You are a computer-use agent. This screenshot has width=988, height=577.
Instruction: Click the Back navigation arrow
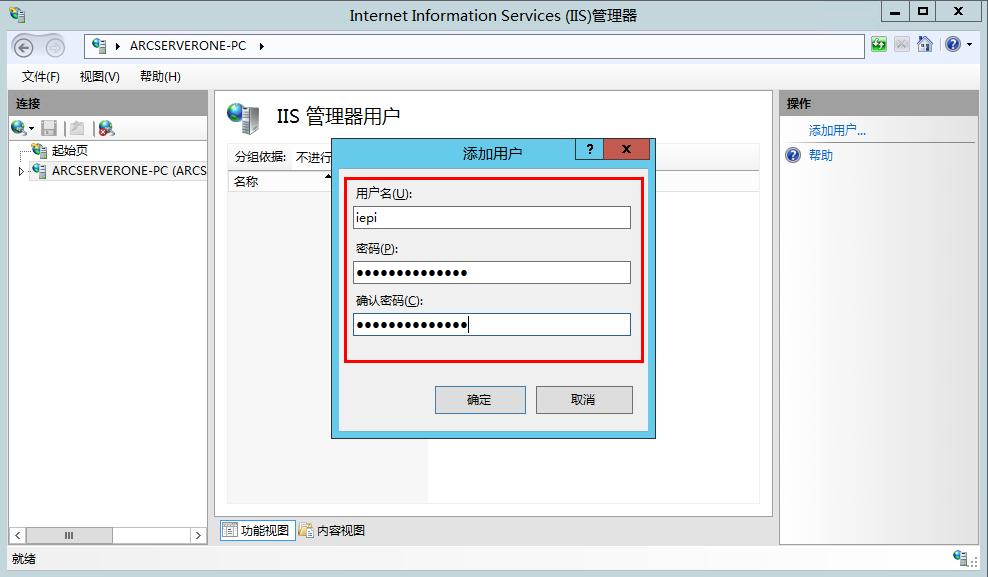[x=24, y=47]
